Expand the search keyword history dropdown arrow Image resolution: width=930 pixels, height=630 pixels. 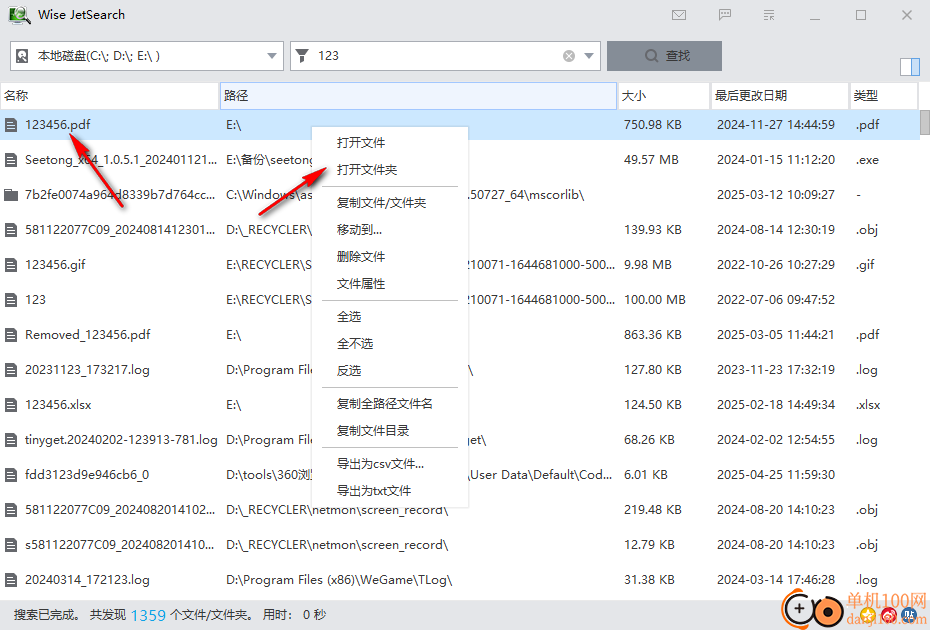click(x=589, y=56)
